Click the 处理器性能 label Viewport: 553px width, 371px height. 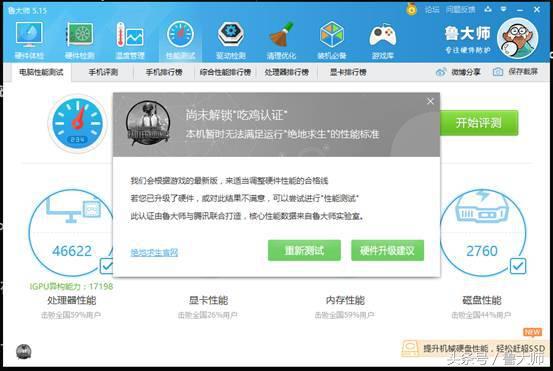72,300
